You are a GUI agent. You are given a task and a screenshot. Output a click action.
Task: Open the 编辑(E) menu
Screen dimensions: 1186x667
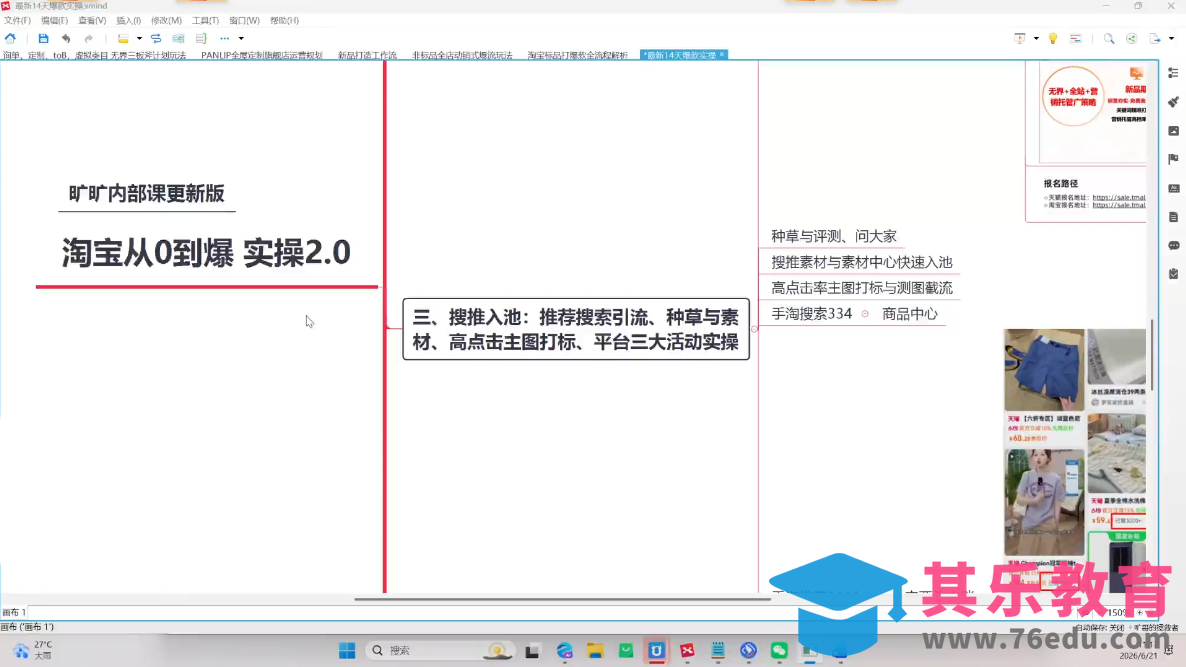[54, 20]
